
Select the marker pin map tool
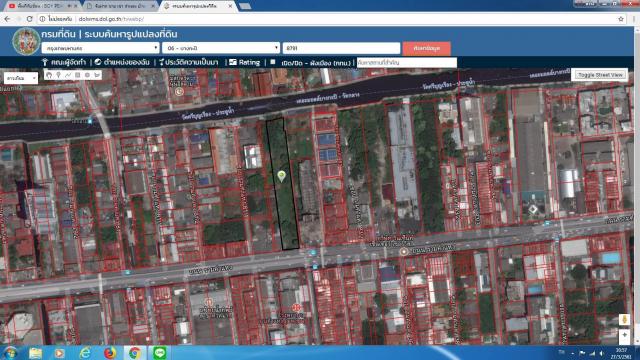58,75
